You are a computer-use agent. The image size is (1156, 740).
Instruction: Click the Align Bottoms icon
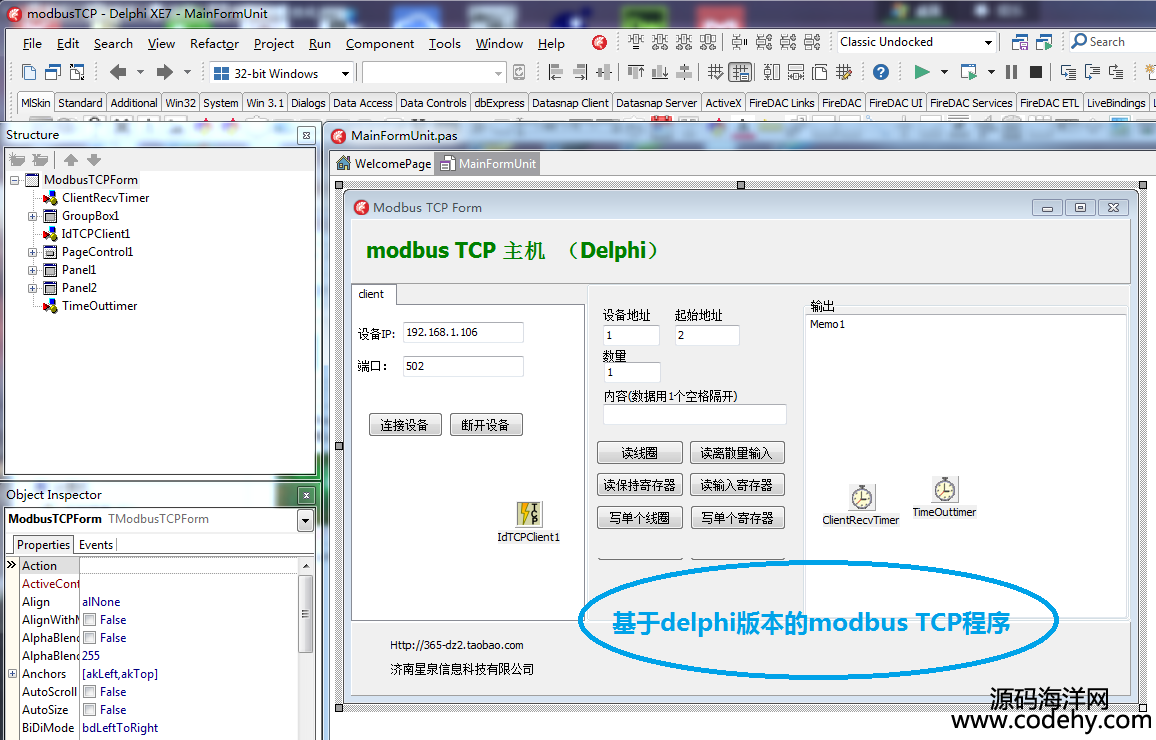(660, 72)
